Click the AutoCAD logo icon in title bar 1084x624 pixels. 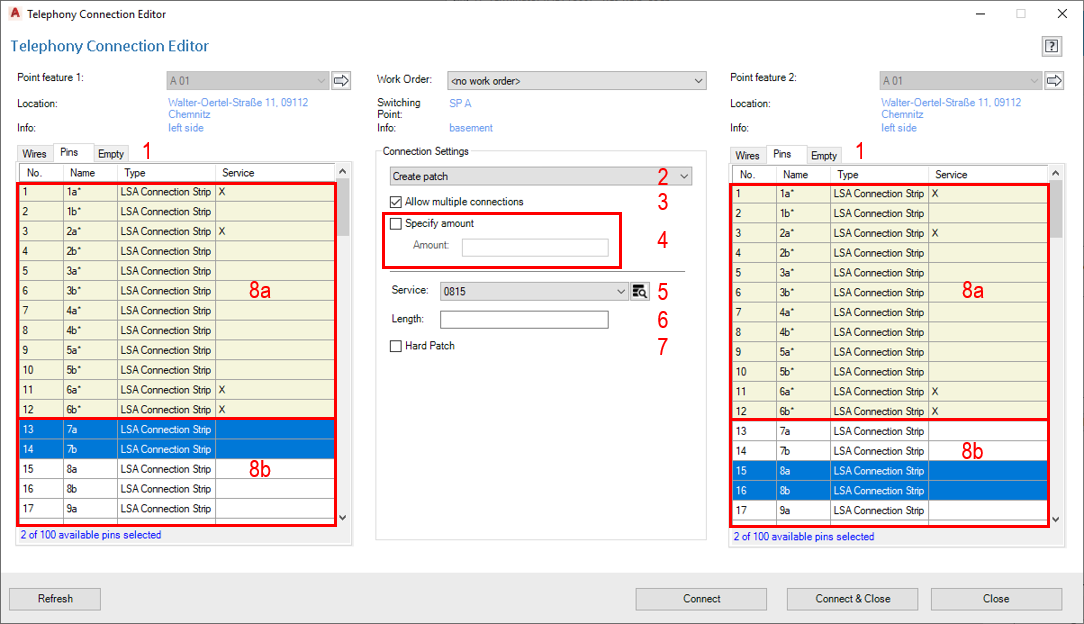tap(15, 13)
